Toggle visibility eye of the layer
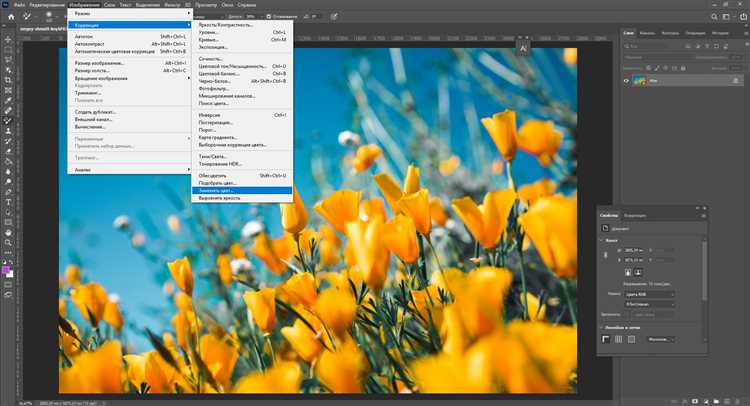Screen dimensions: 750x406 pyautogui.click(x=626, y=81)
